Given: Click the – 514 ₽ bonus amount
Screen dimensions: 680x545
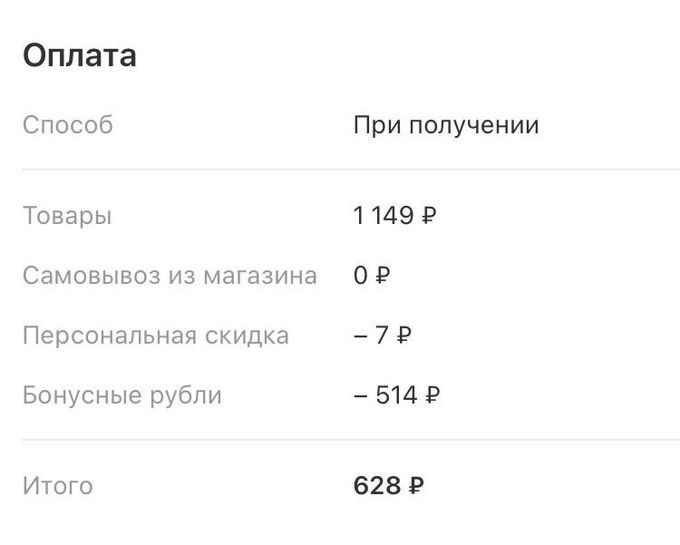Looking at the screenshot, I should pyautogui.click(x=397, y=396).
